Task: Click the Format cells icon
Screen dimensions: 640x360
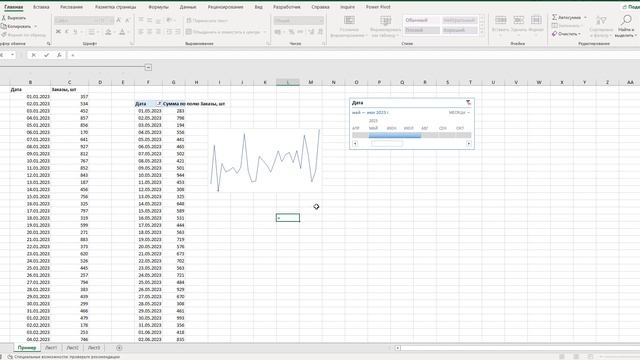Action: pyautogui.click(x=536, y=20)
